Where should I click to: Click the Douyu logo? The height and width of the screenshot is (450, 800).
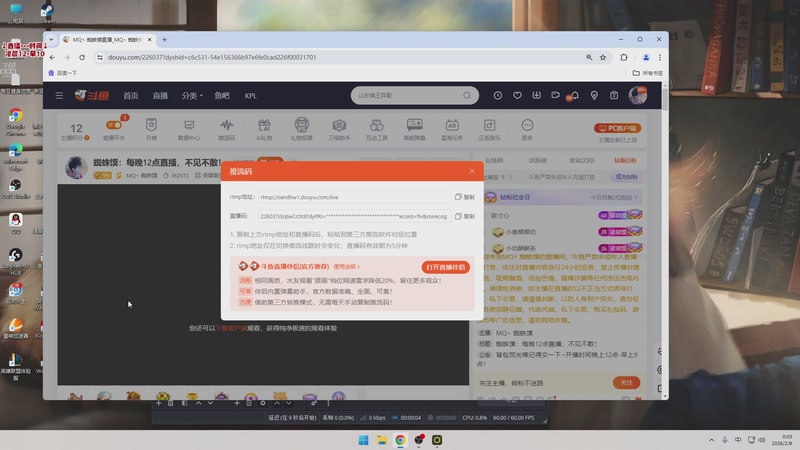[92, 95]
